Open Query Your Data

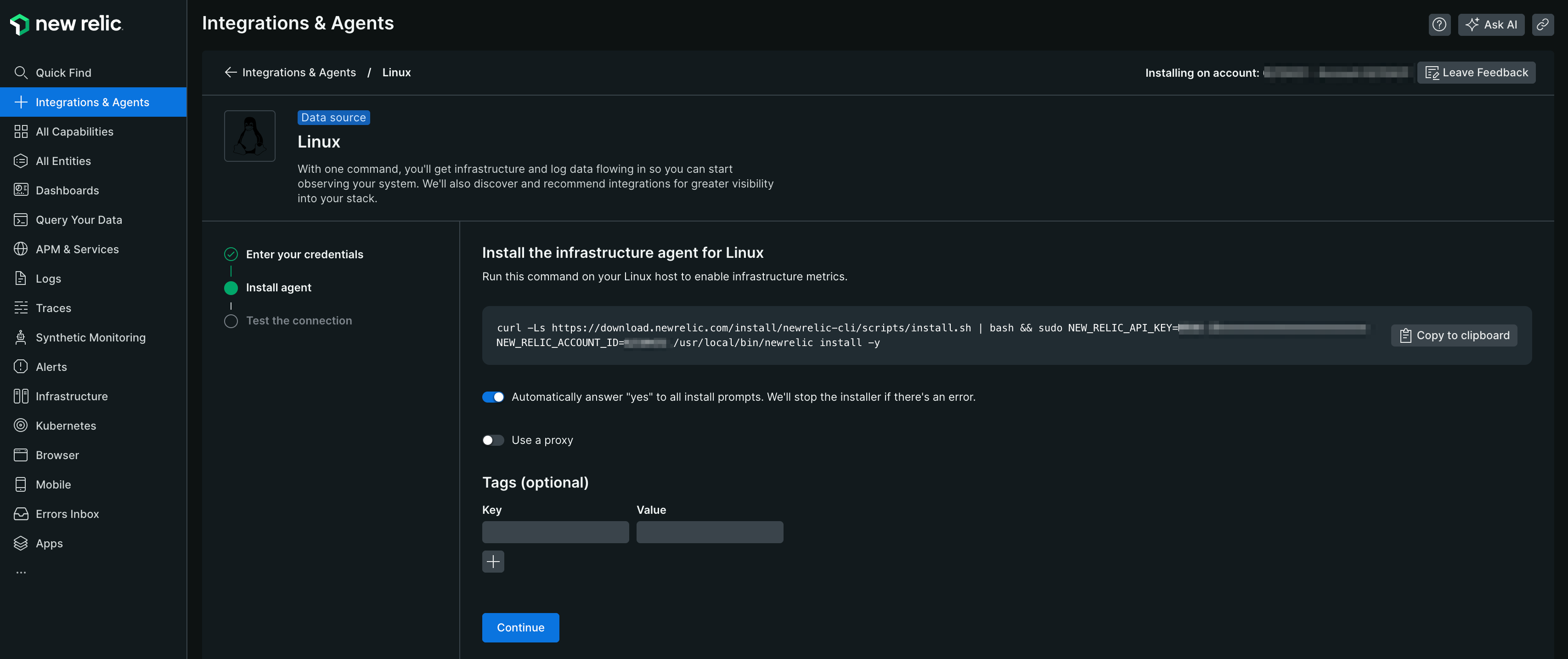pyautogui.click(x=79, y=219)
